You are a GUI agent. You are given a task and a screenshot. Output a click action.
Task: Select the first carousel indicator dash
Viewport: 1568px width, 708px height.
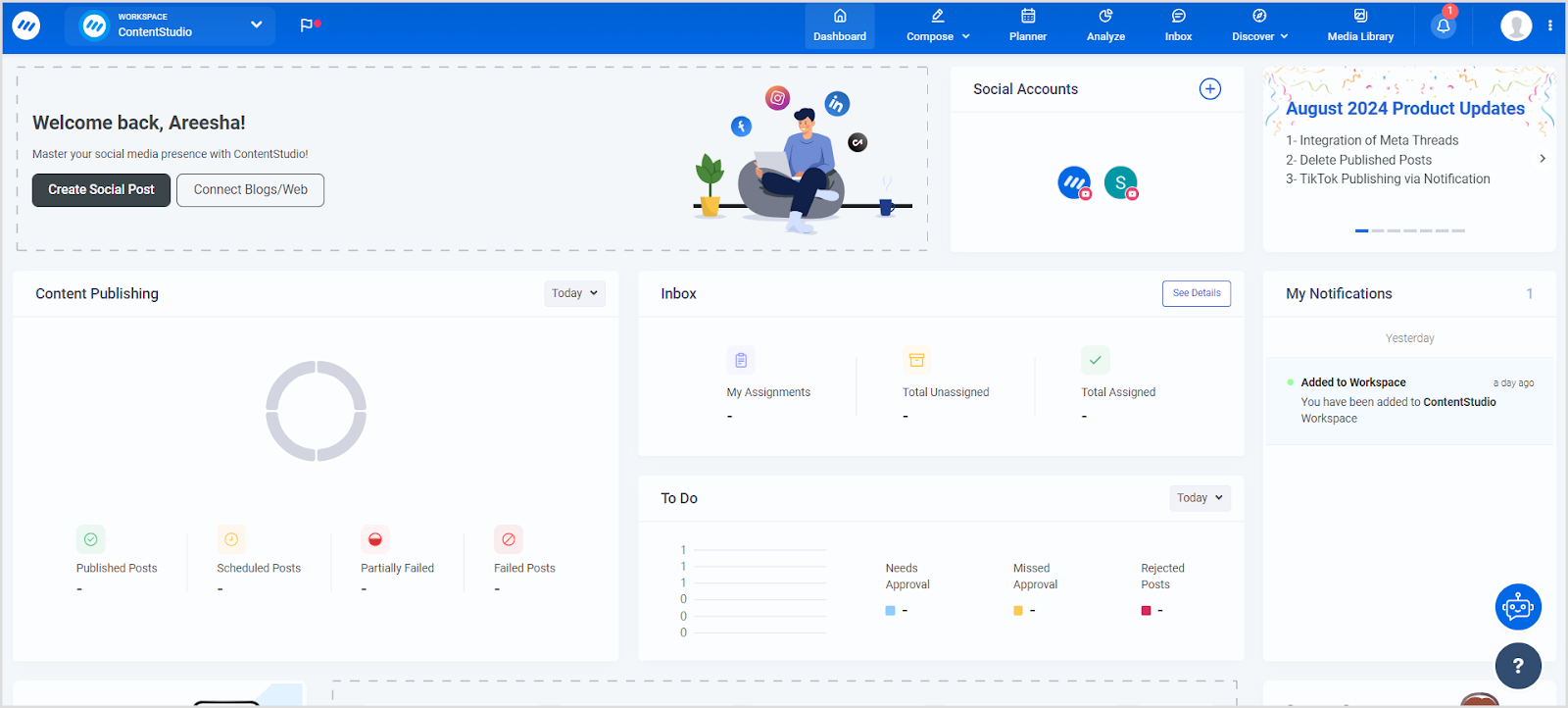tap(1361, 230)
